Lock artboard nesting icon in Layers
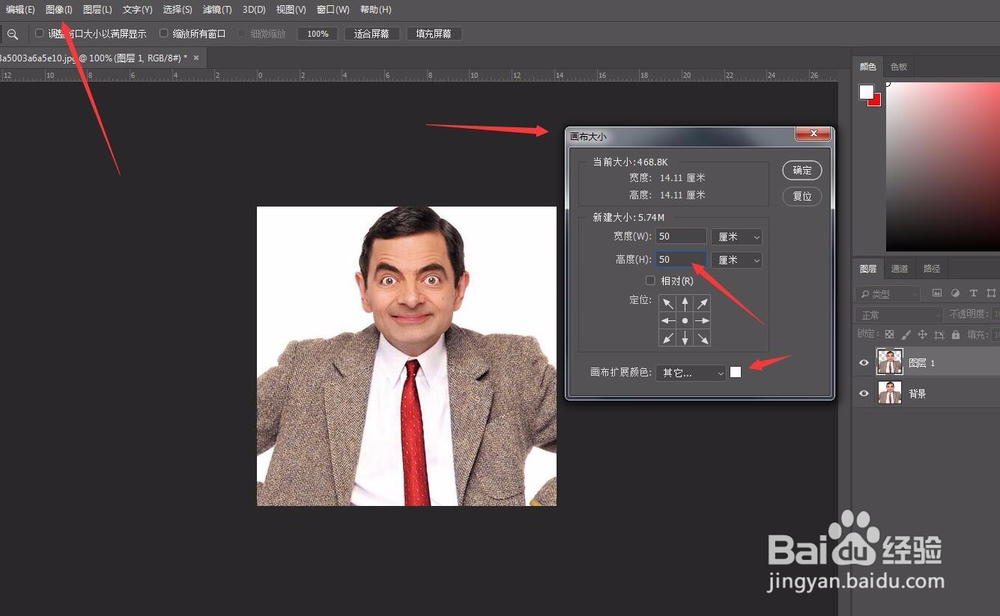 [939, 334]
